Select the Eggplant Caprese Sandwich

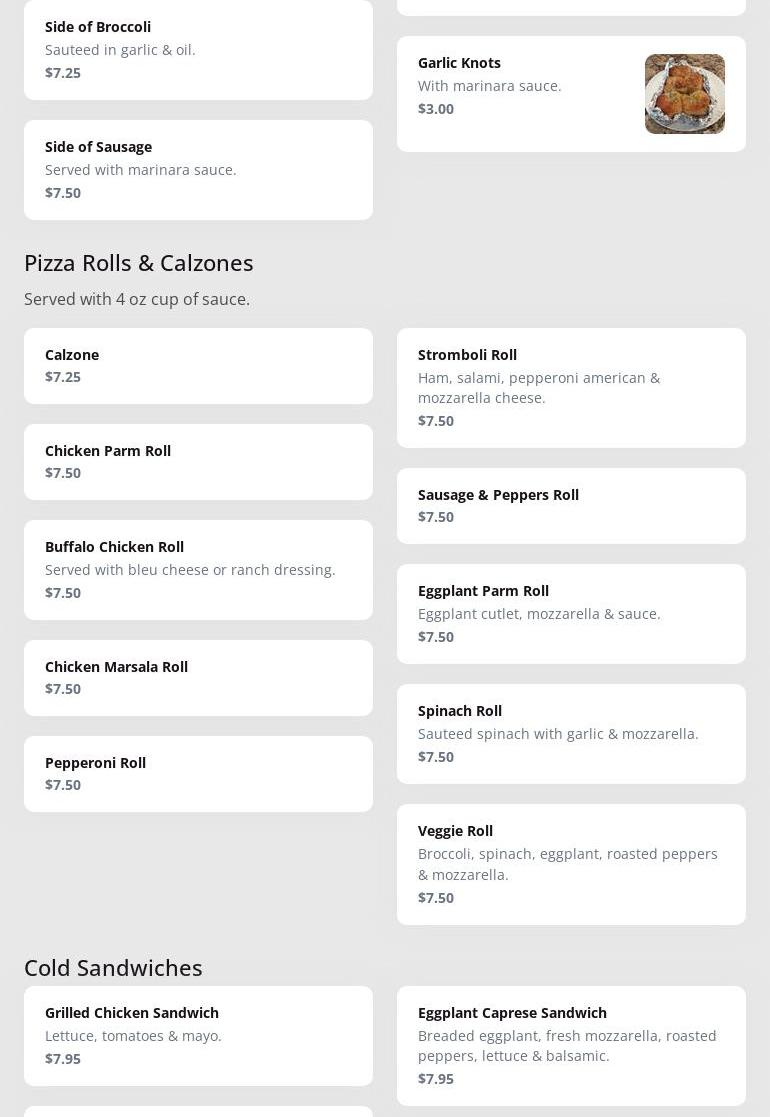coord(570,1045)
